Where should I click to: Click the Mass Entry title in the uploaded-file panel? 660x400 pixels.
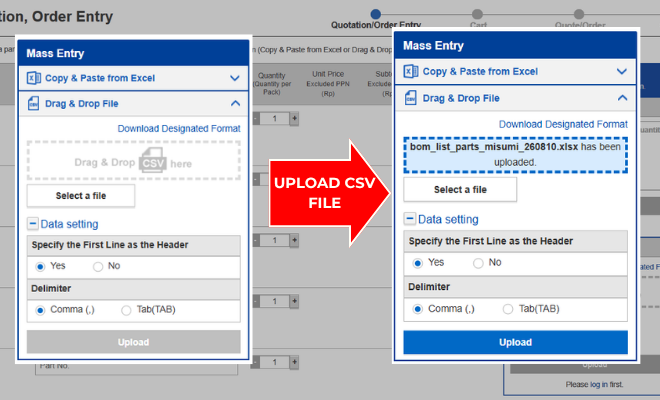[433, 45]
